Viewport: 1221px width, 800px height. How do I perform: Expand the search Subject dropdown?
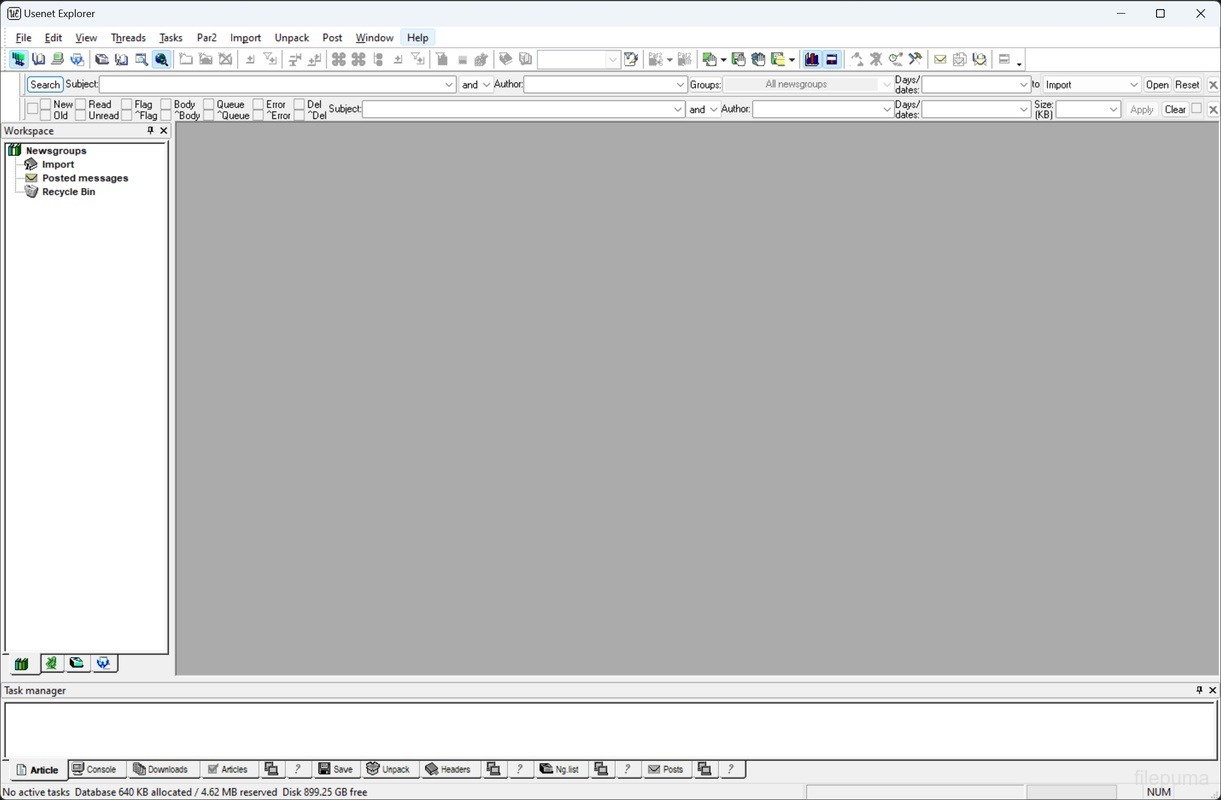[449, 85]
